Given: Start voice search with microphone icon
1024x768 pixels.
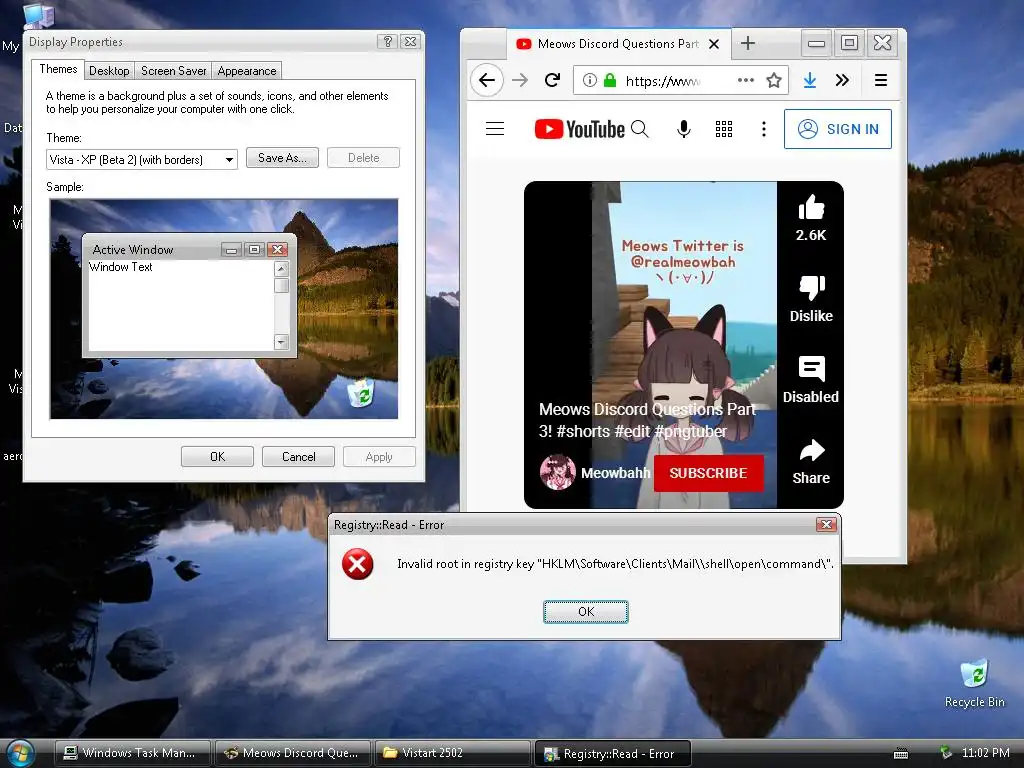Looking at the screenshot, I should tap(684, 129).
